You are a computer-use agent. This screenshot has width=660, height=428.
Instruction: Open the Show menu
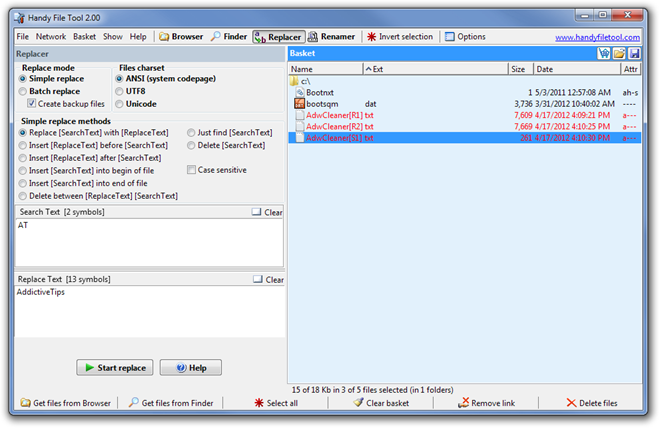(x=113, y=37)
